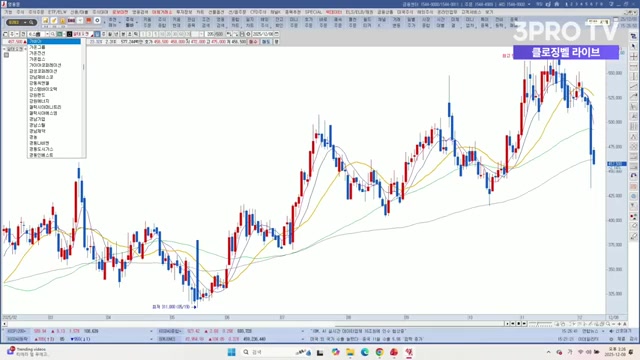
Task: Click the blue highlighted chart type button
Action: coord(97,34)
